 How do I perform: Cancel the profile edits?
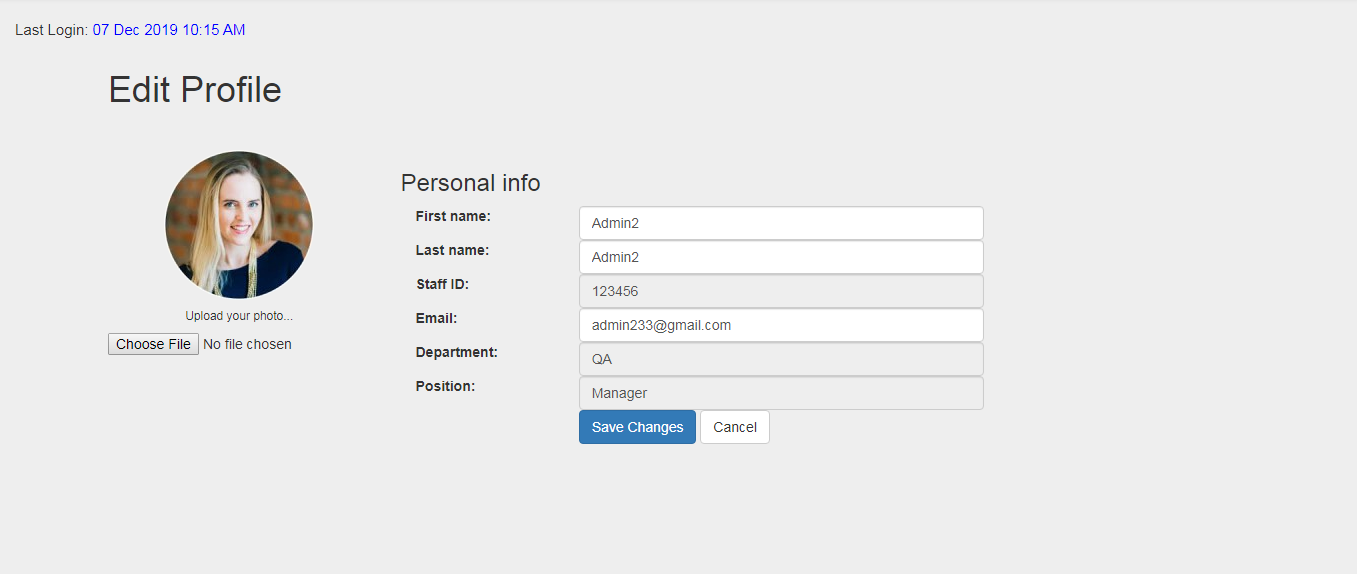point(735,427)
